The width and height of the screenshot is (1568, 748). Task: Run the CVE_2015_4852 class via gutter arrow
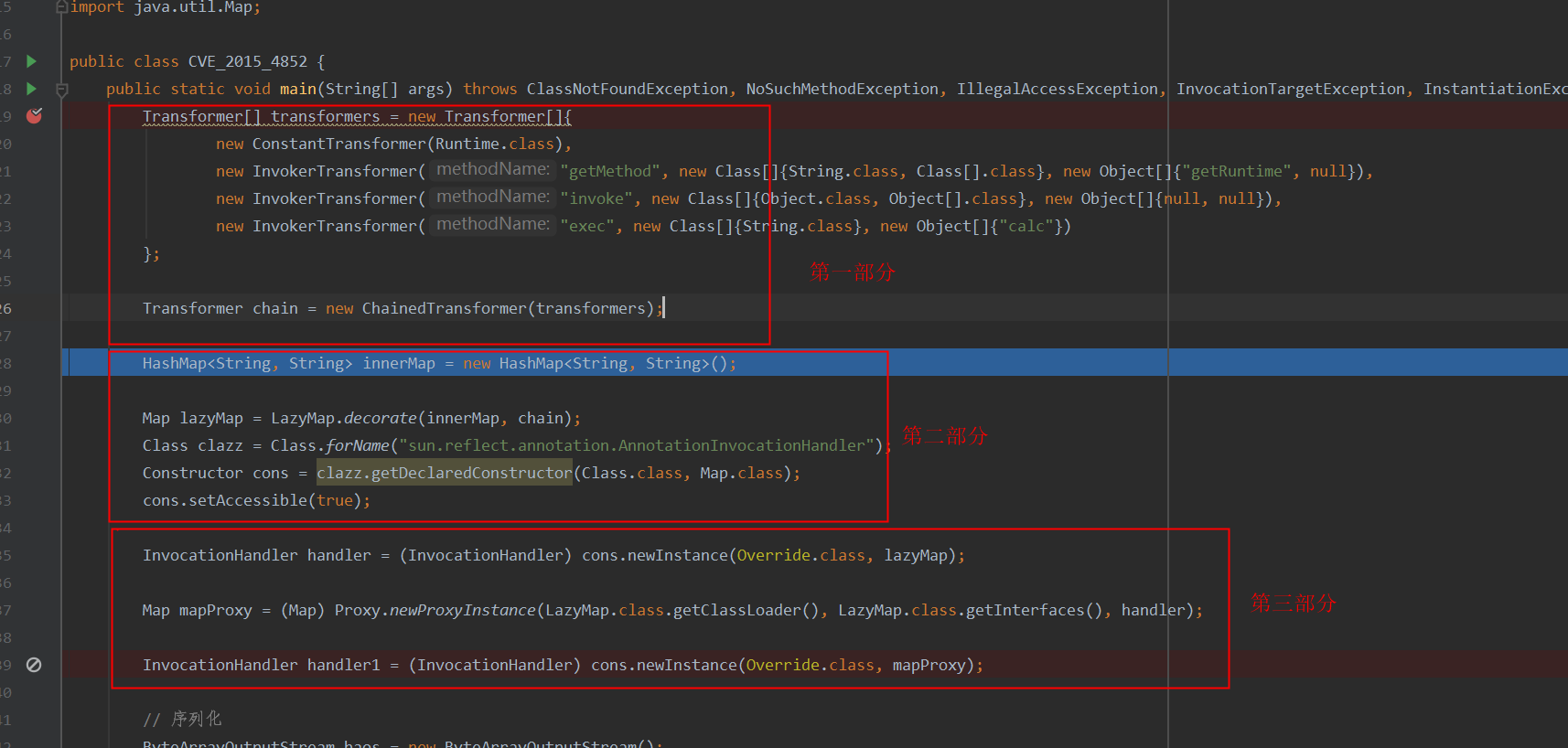click(x=32, y=61)
